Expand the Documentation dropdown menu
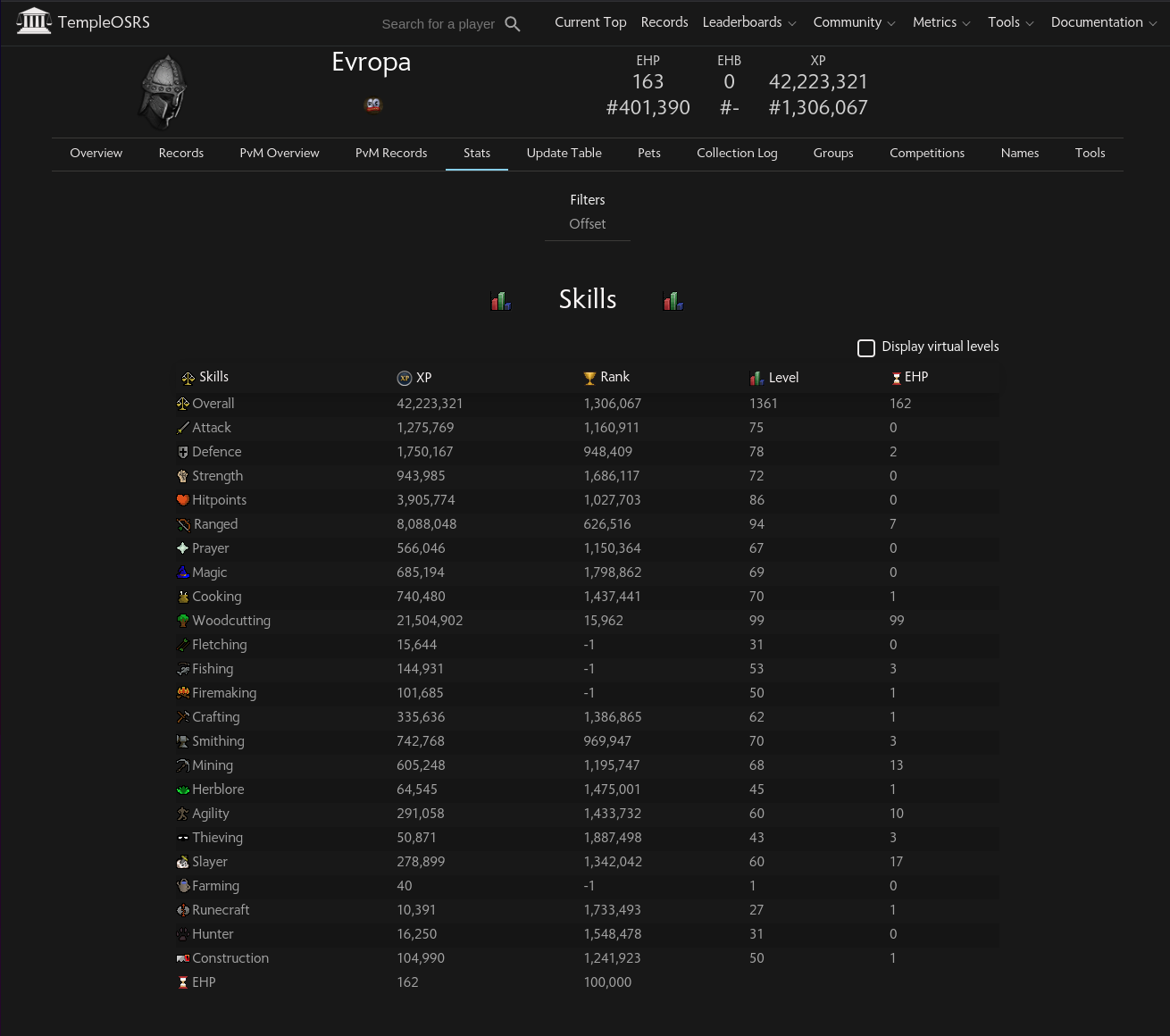Viewport: 1170px width, 1036px height. click(1104, 22)
